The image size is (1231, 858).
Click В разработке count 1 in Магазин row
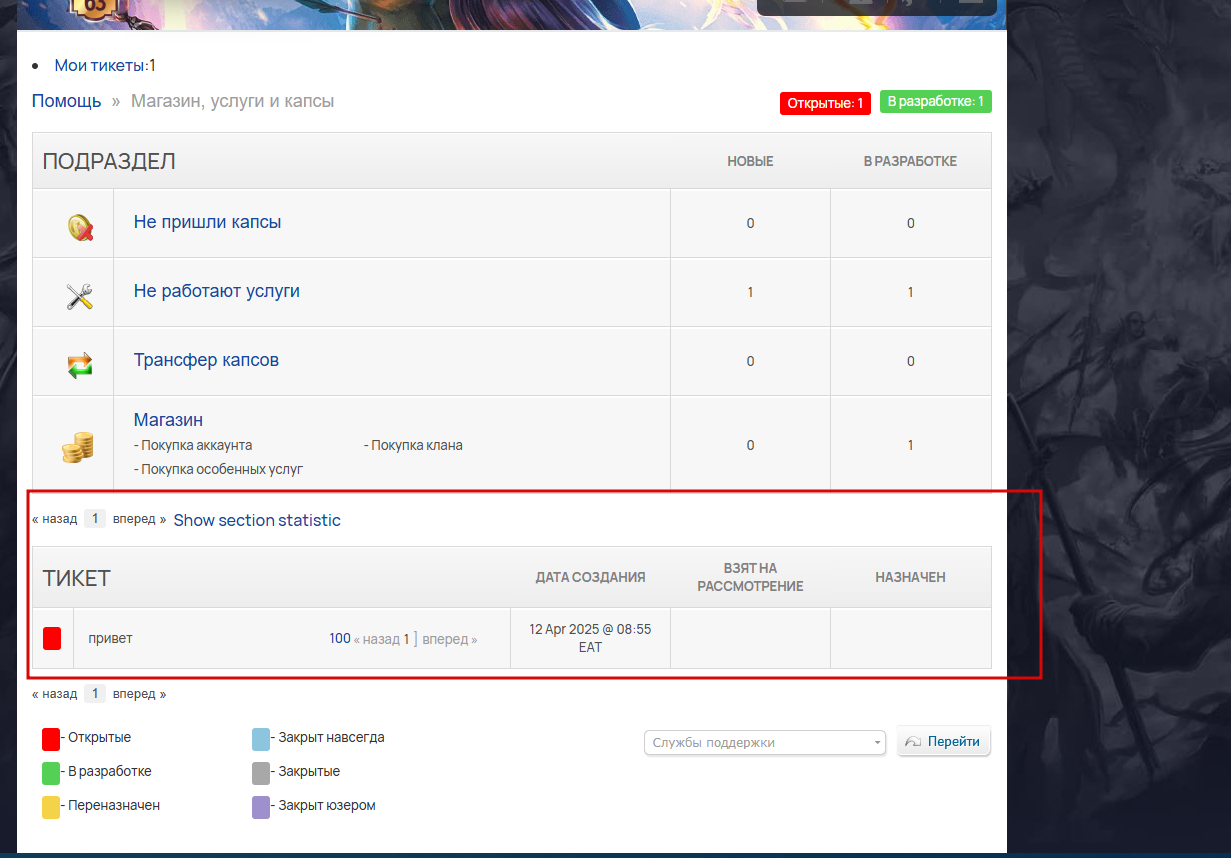(x=910, y=445)
